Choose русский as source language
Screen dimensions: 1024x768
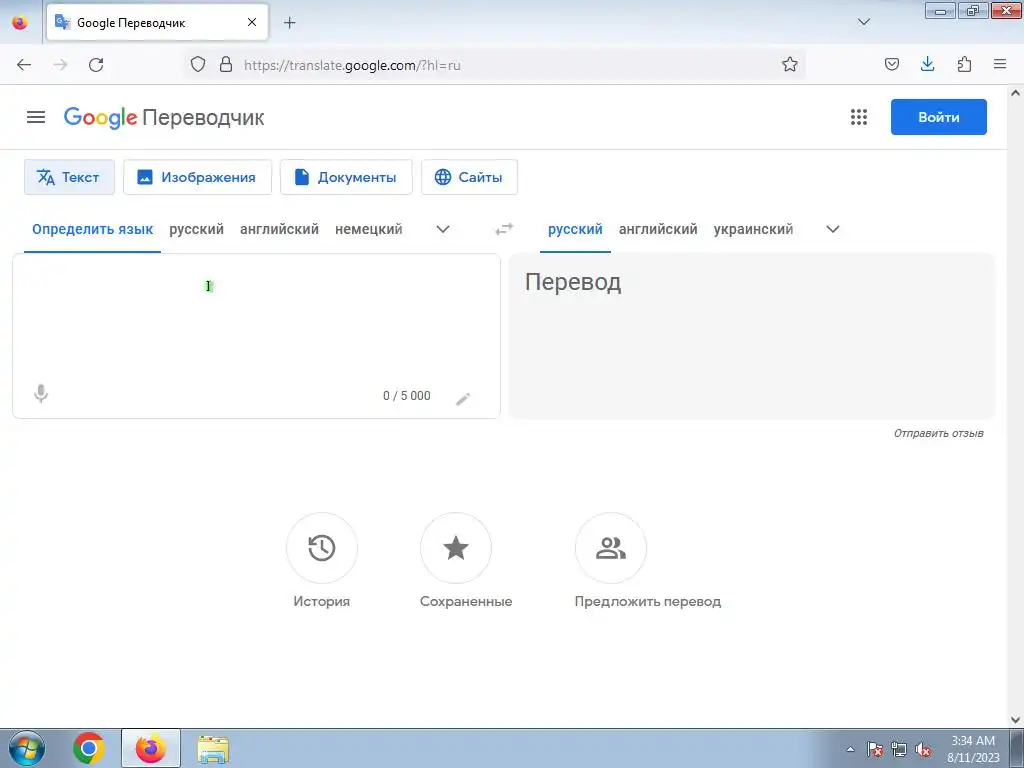tap(197, 229)
